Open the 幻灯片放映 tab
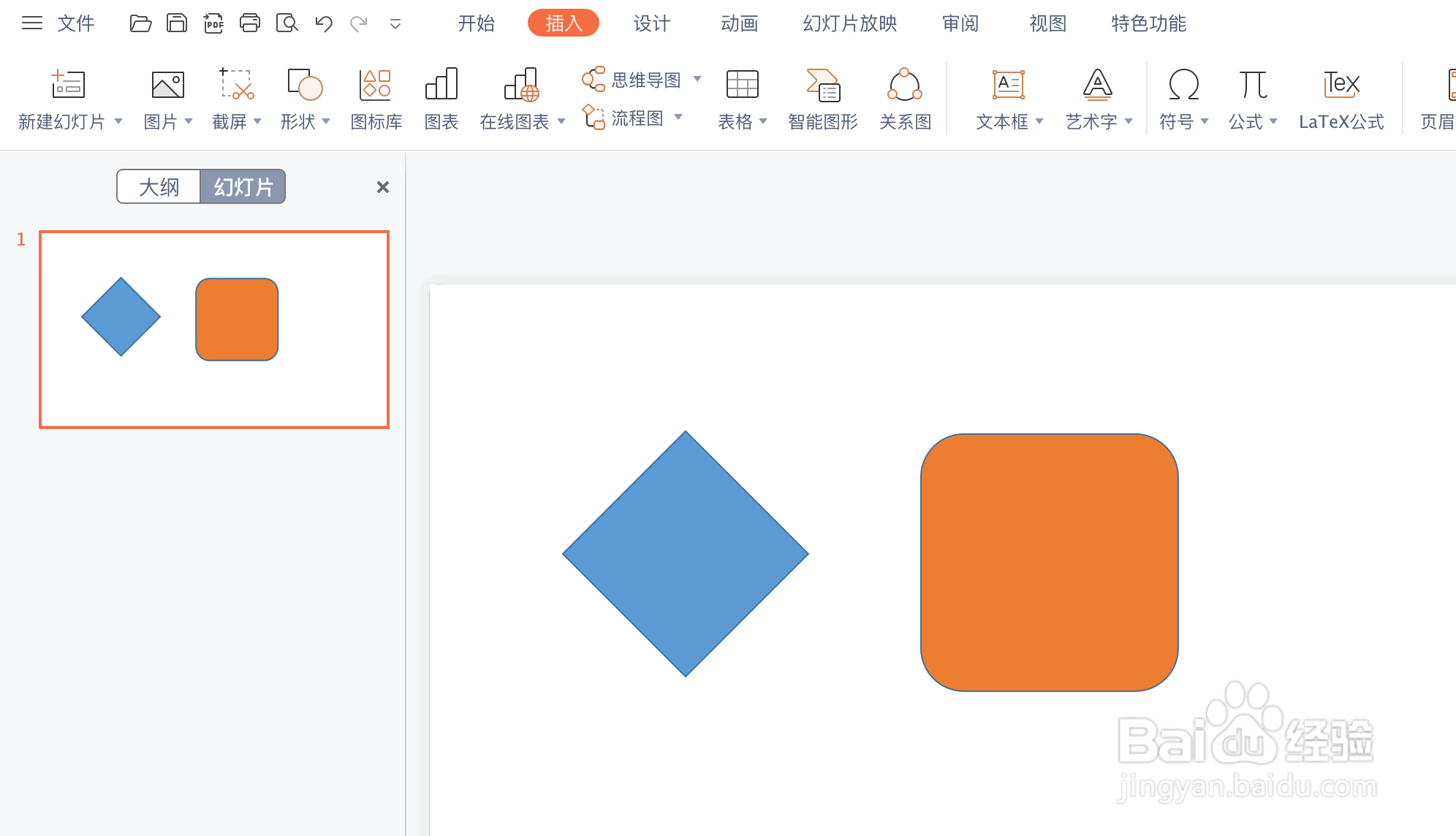The width and height of the screenshot is (1456, 836). pyautogui.click(x=850, y=23)
